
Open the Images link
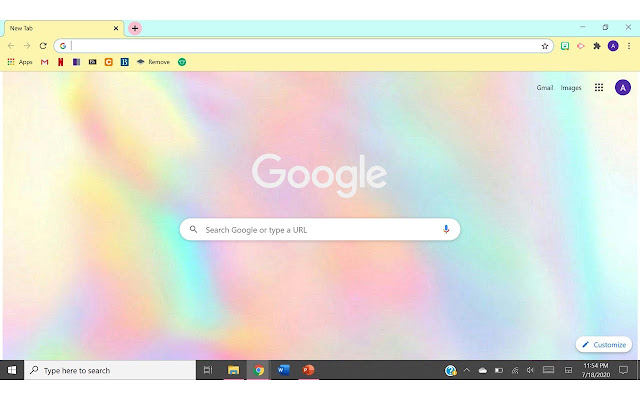(x=571, y=87)
